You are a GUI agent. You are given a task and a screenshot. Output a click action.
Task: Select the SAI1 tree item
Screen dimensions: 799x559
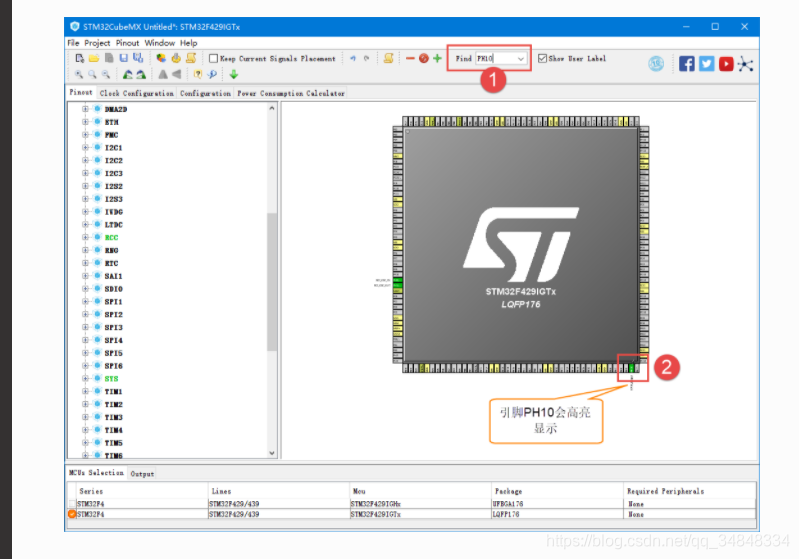point(113,276)
